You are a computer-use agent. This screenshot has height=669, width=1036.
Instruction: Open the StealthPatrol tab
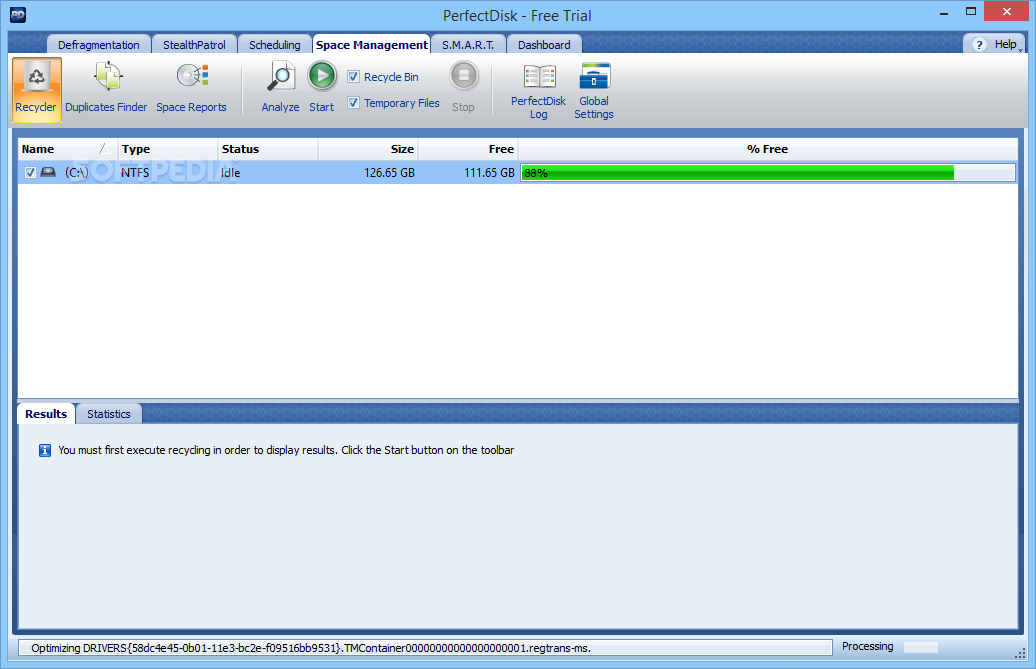(194, 45)
